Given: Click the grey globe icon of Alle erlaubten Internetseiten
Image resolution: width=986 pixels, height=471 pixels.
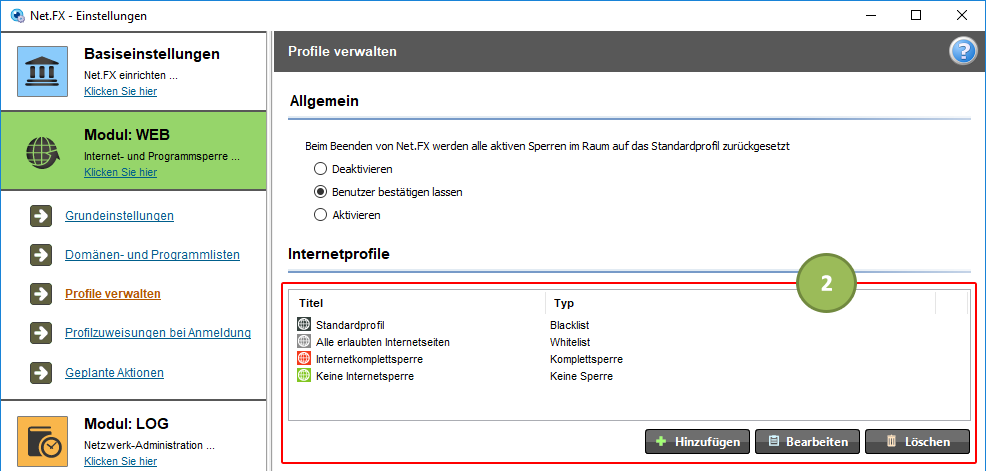Looking at the screenshot, I should coord(304,342).
